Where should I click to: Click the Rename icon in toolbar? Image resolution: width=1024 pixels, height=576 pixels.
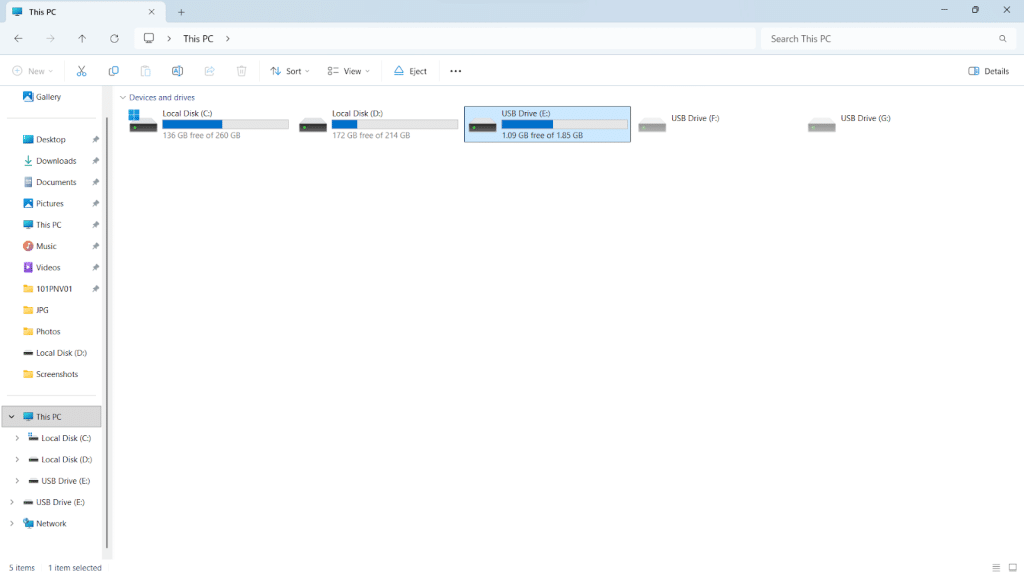tap(177, 71)
